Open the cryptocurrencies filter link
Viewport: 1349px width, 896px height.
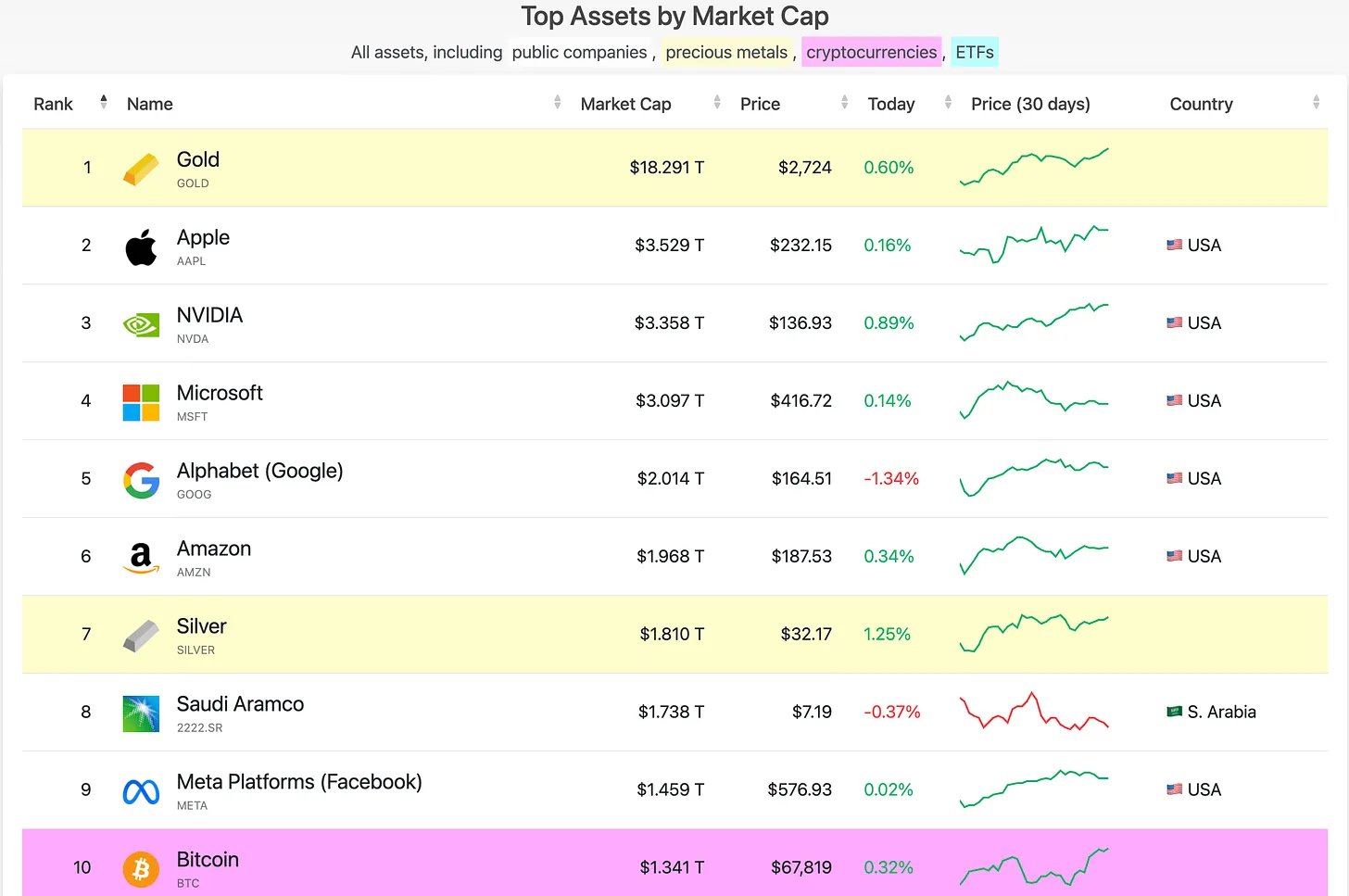coord(872,52)
